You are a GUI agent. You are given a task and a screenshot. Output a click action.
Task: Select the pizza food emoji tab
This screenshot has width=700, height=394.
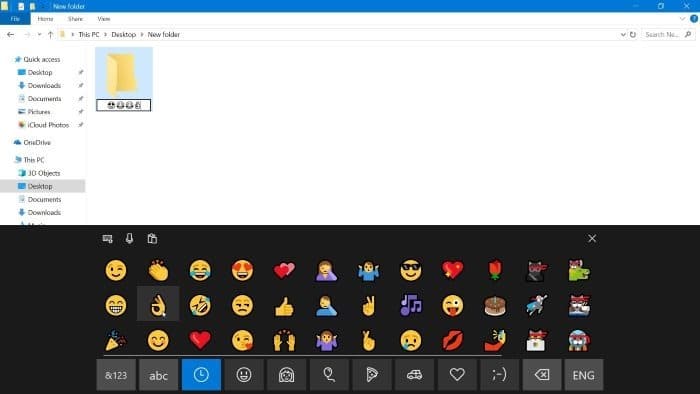pyautogui.click(x=372, y=375)
